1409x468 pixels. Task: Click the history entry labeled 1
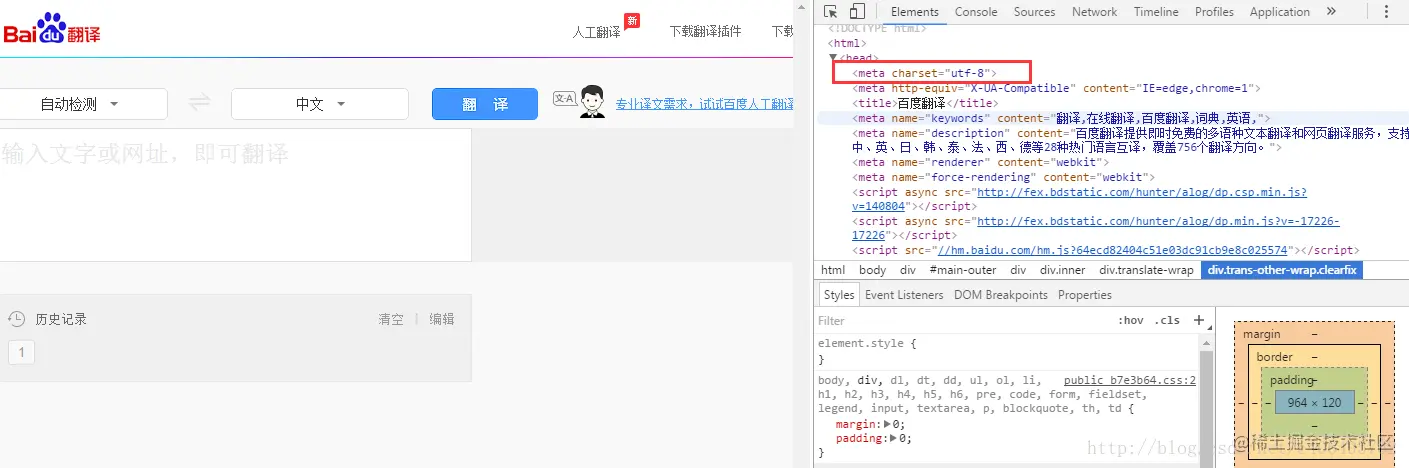[21, 351]
